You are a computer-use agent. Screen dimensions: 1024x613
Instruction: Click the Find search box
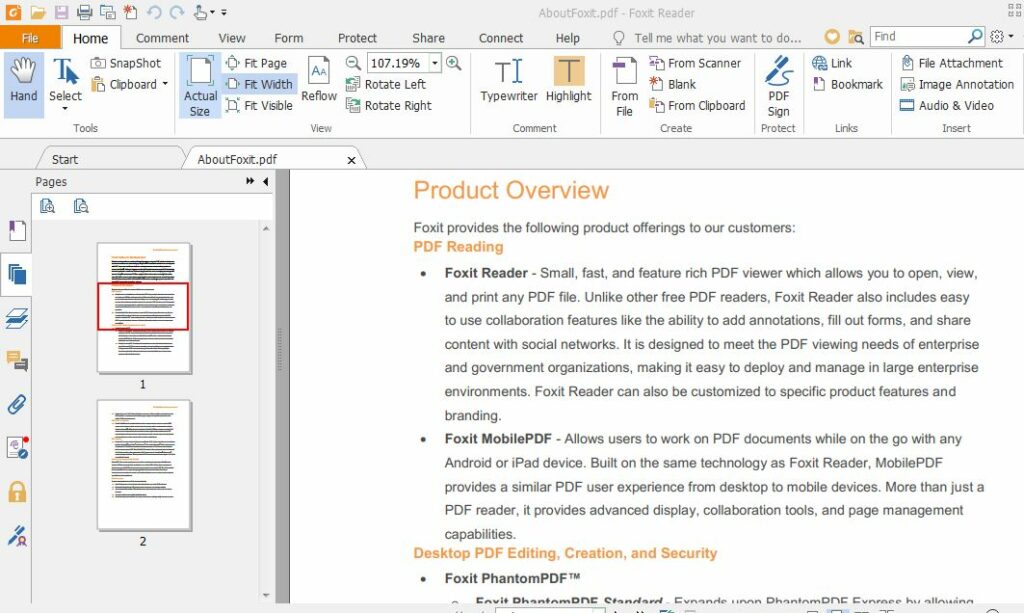coord(918,37)
